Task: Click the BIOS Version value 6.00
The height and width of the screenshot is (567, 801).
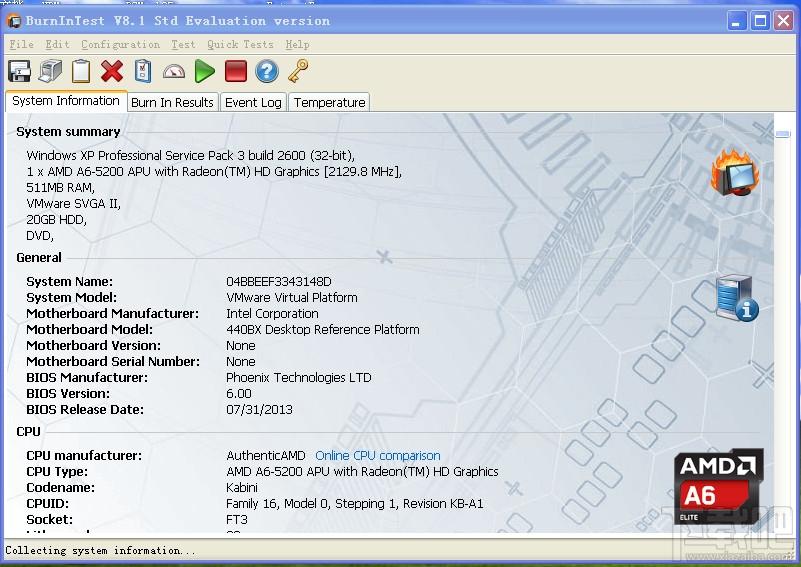Action: point(239,393)
